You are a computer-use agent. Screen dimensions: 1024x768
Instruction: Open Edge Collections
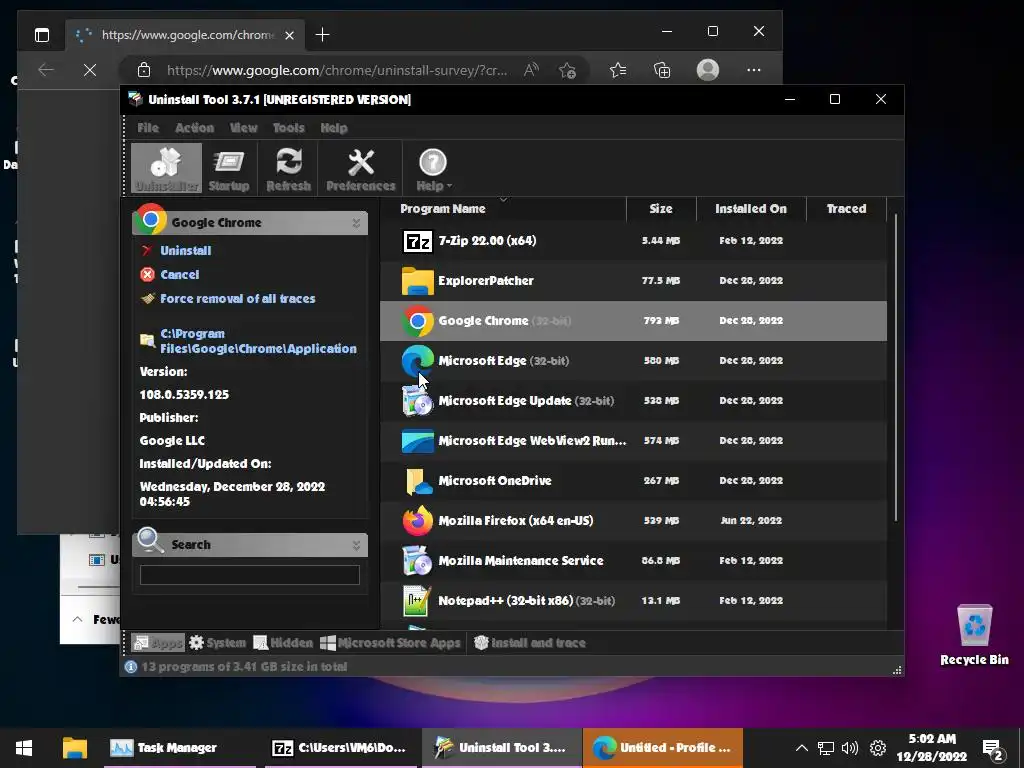(x=662, y=70)
